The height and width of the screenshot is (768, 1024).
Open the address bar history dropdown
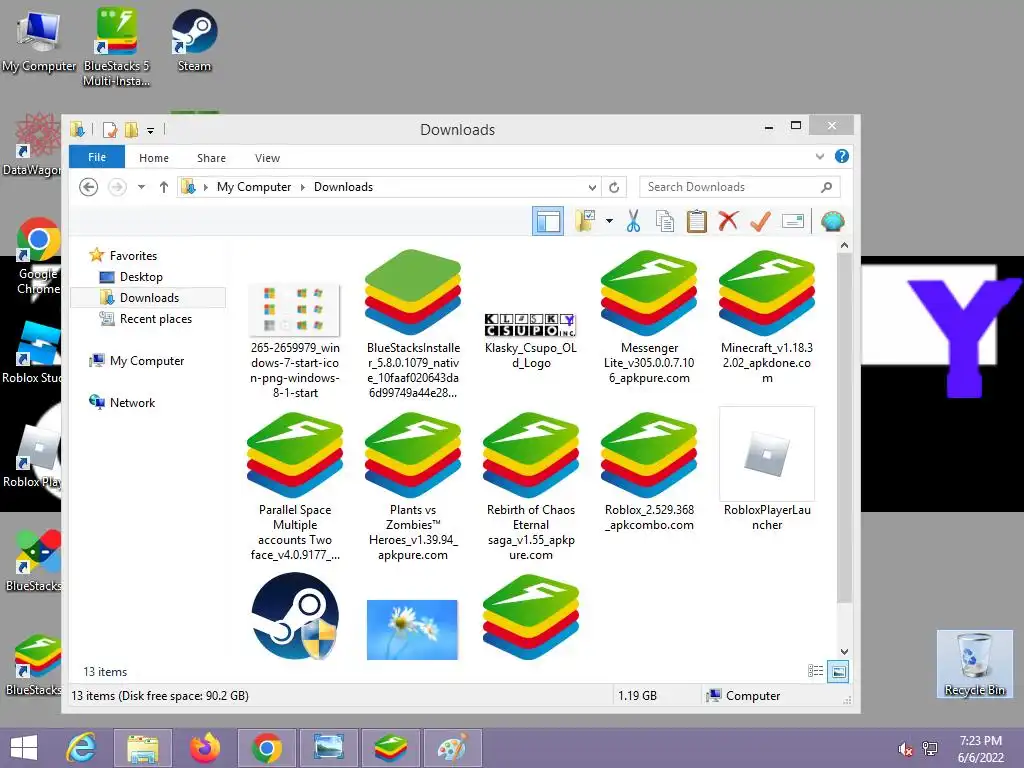click(x=592, y=187)
